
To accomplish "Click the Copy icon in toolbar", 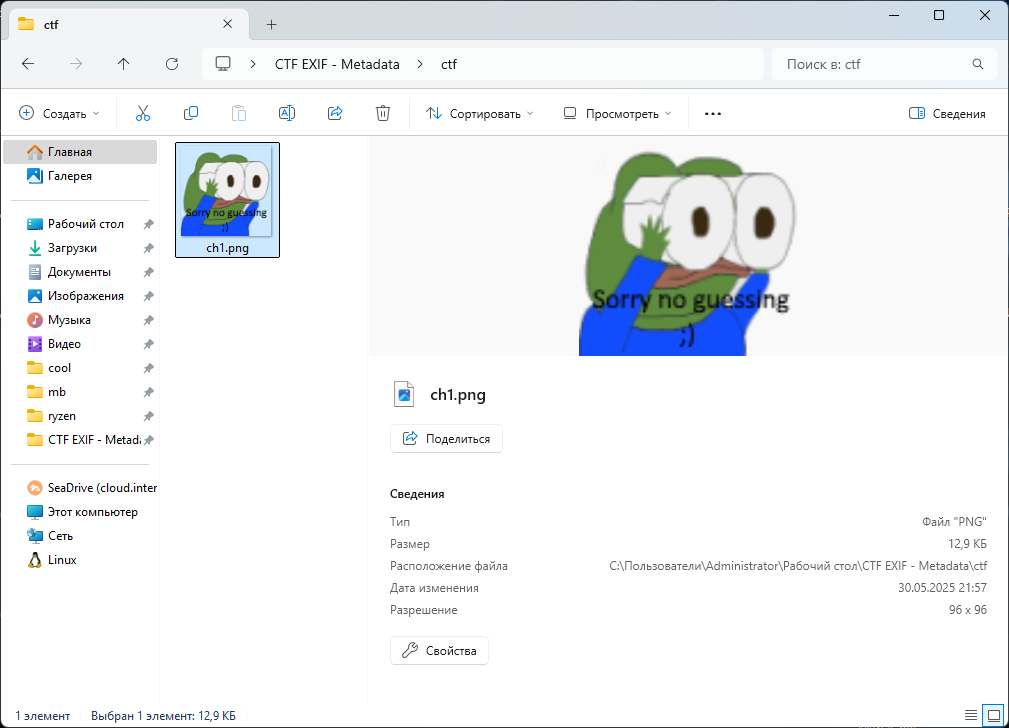I will point(190,113).
